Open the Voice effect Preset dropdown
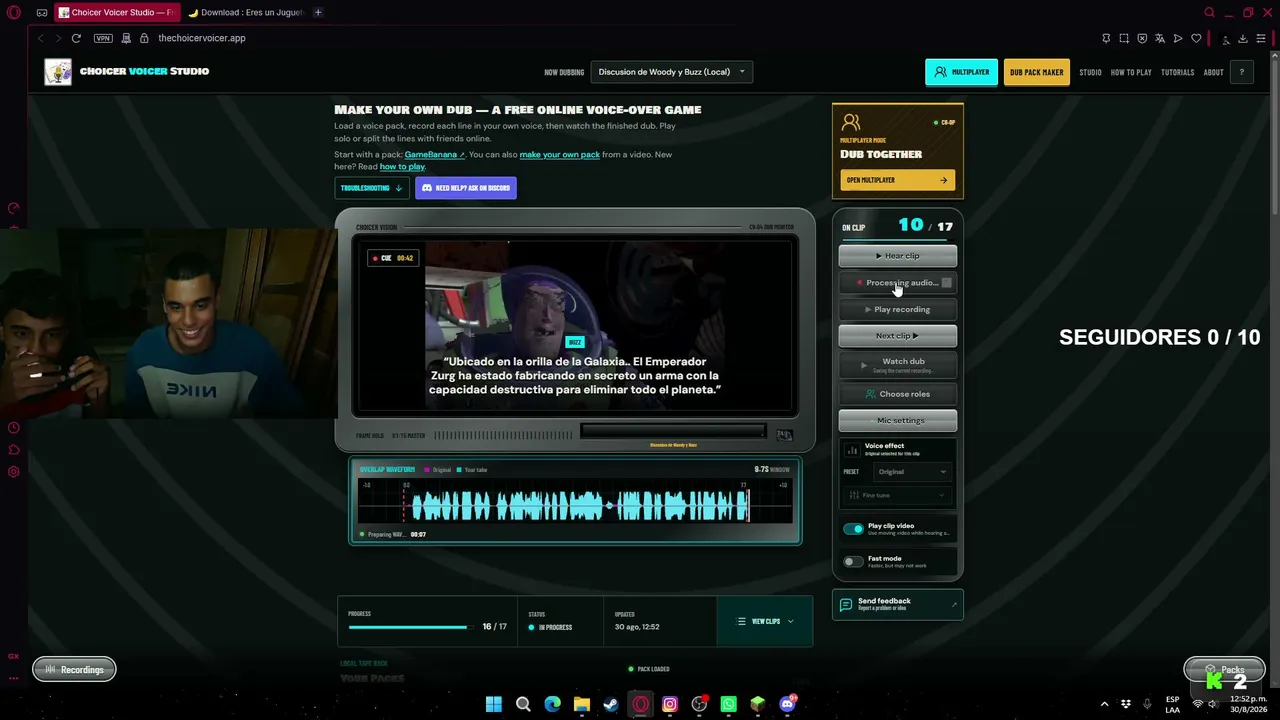Image resolution: width=1280 pixels, height=720 pixels. click(x=911, y=472)
